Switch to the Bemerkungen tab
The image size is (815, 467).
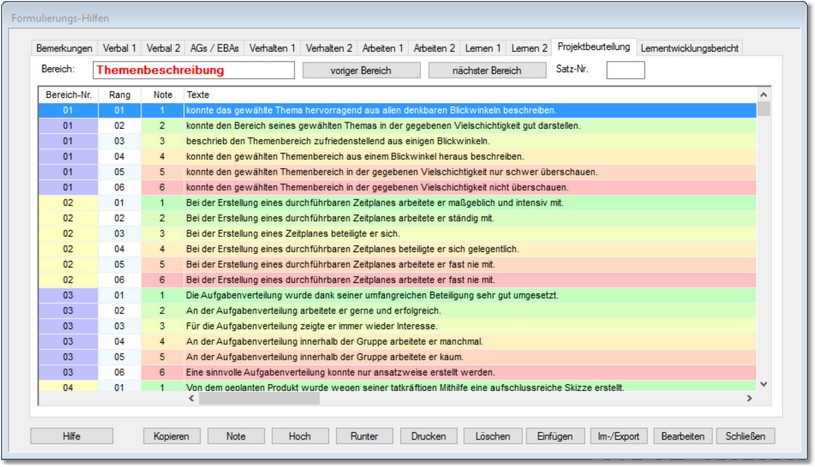coord(65,47)
